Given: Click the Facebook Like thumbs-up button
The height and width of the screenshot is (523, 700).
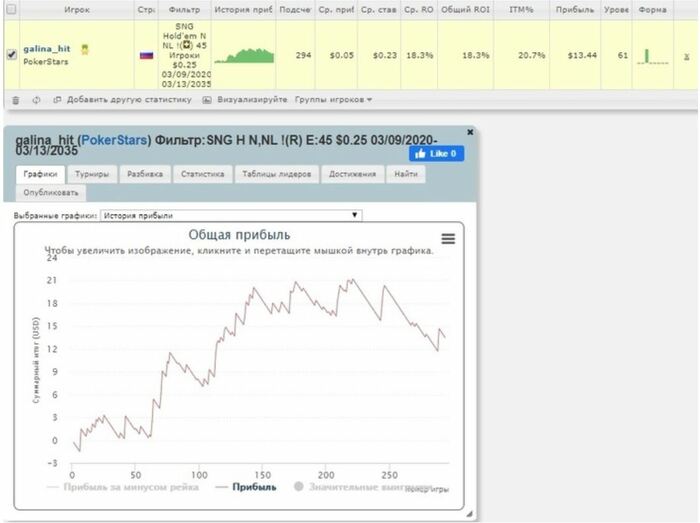Looking at the screenshot, I should pyautogui.click(x=436, y=154).
